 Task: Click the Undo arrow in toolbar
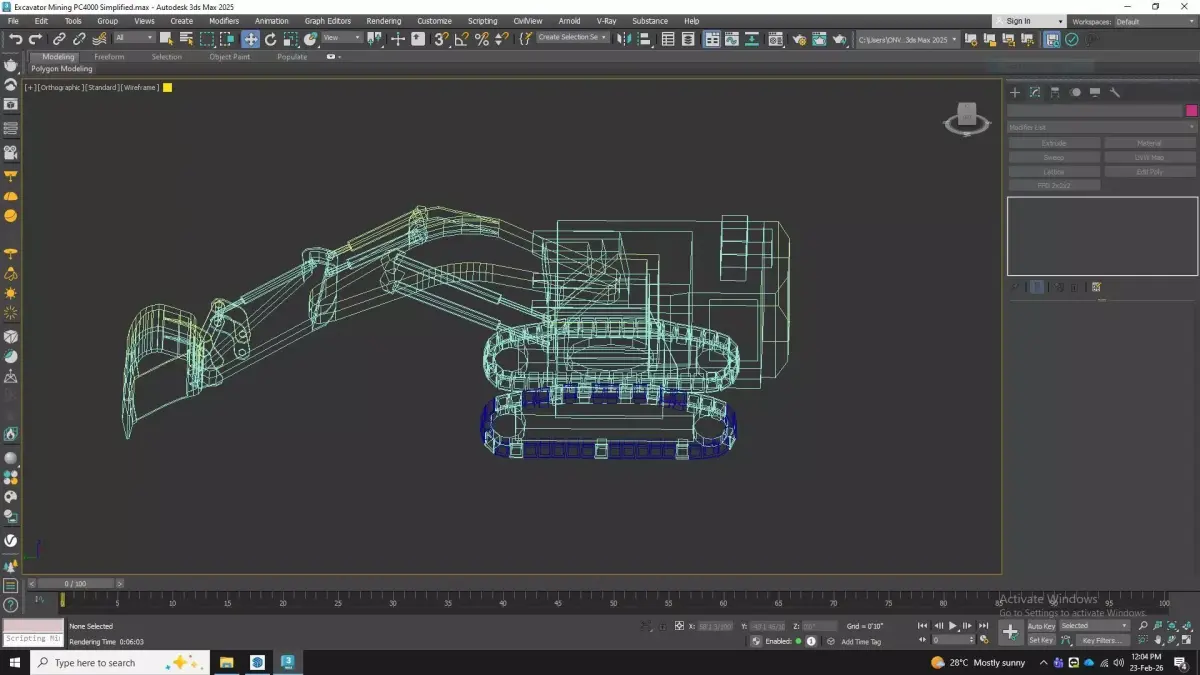(15, 39)
